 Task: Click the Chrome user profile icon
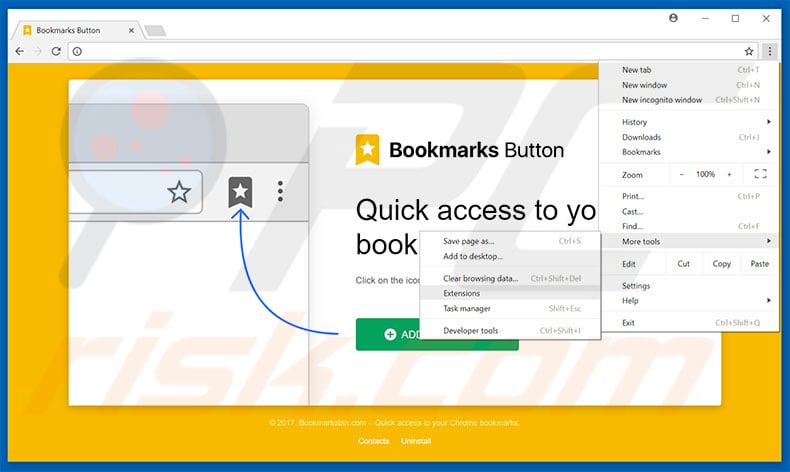click(673, 18)
